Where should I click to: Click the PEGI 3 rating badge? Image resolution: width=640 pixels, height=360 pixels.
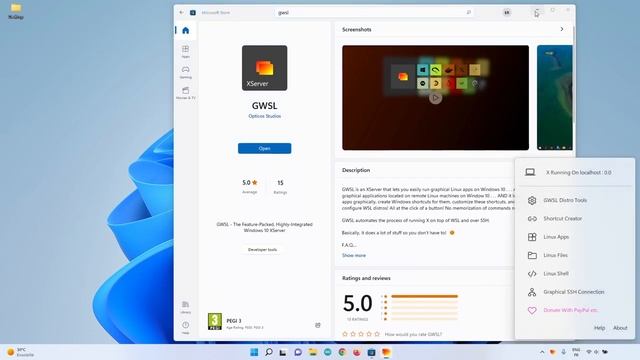(215, 322)
